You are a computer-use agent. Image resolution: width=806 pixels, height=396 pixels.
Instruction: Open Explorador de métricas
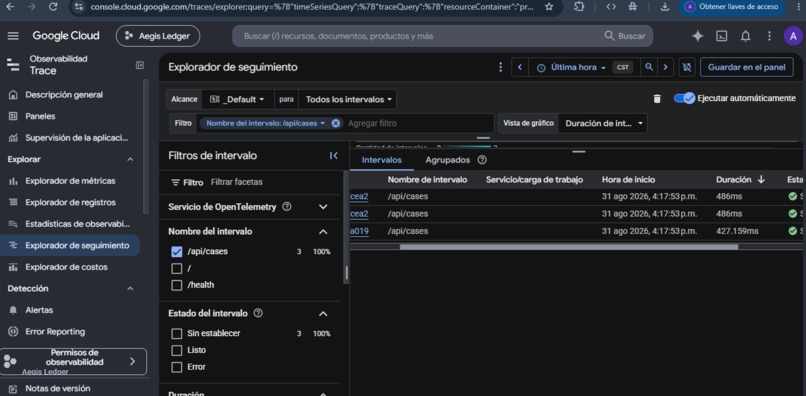coord(70,181)
